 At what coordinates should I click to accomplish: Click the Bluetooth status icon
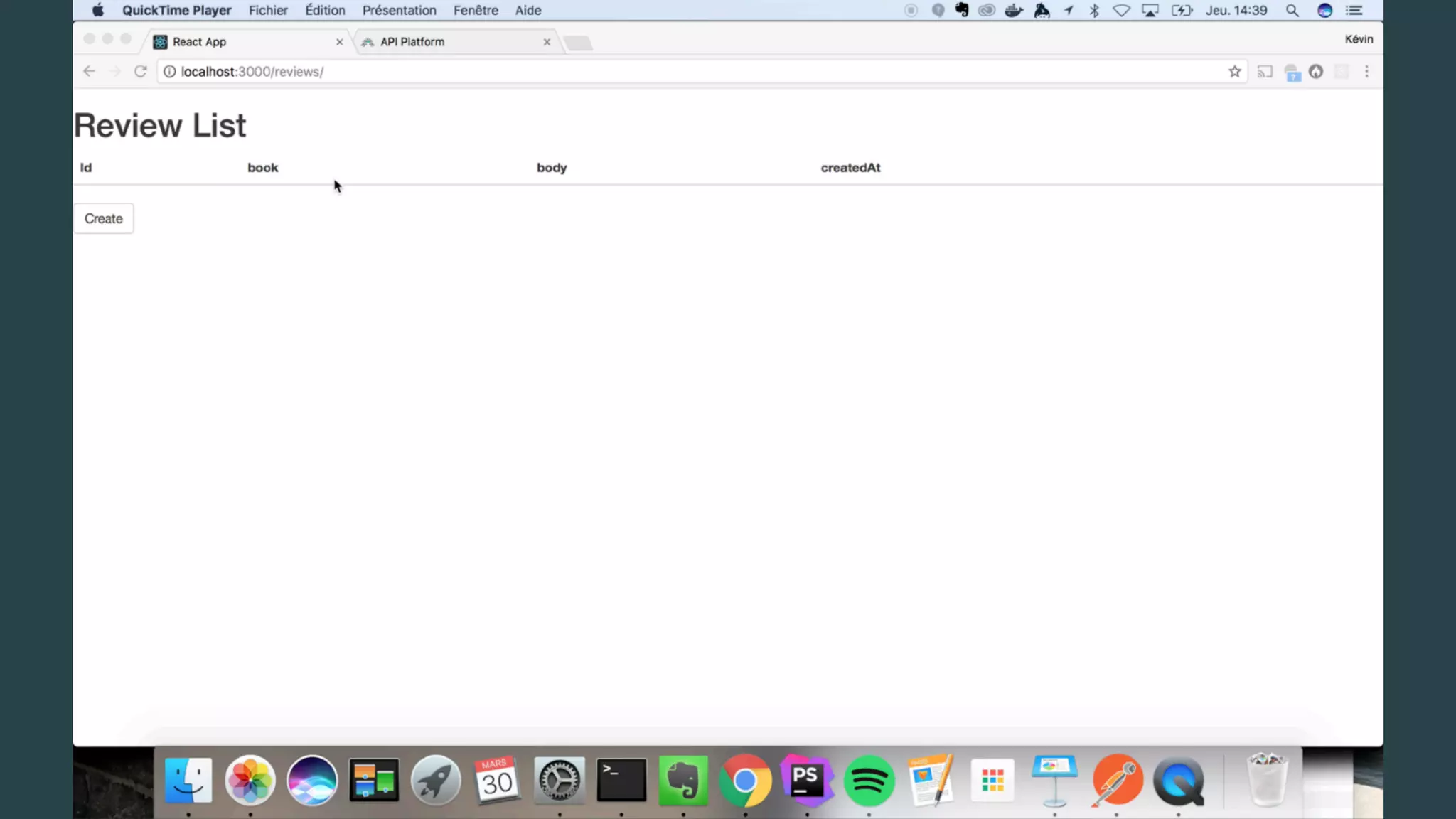point(1094,10)
